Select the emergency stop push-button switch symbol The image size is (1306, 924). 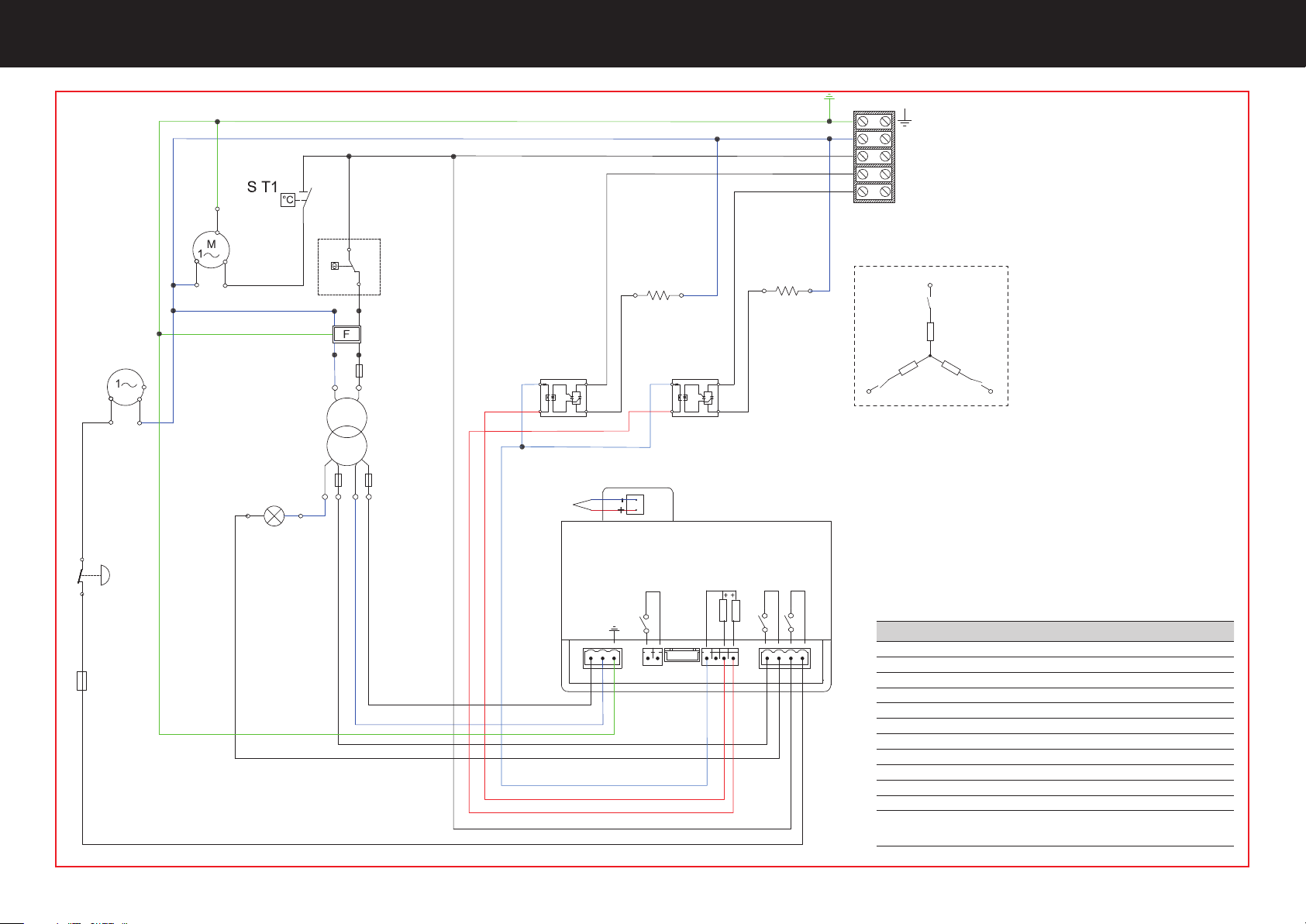(92, 576)
